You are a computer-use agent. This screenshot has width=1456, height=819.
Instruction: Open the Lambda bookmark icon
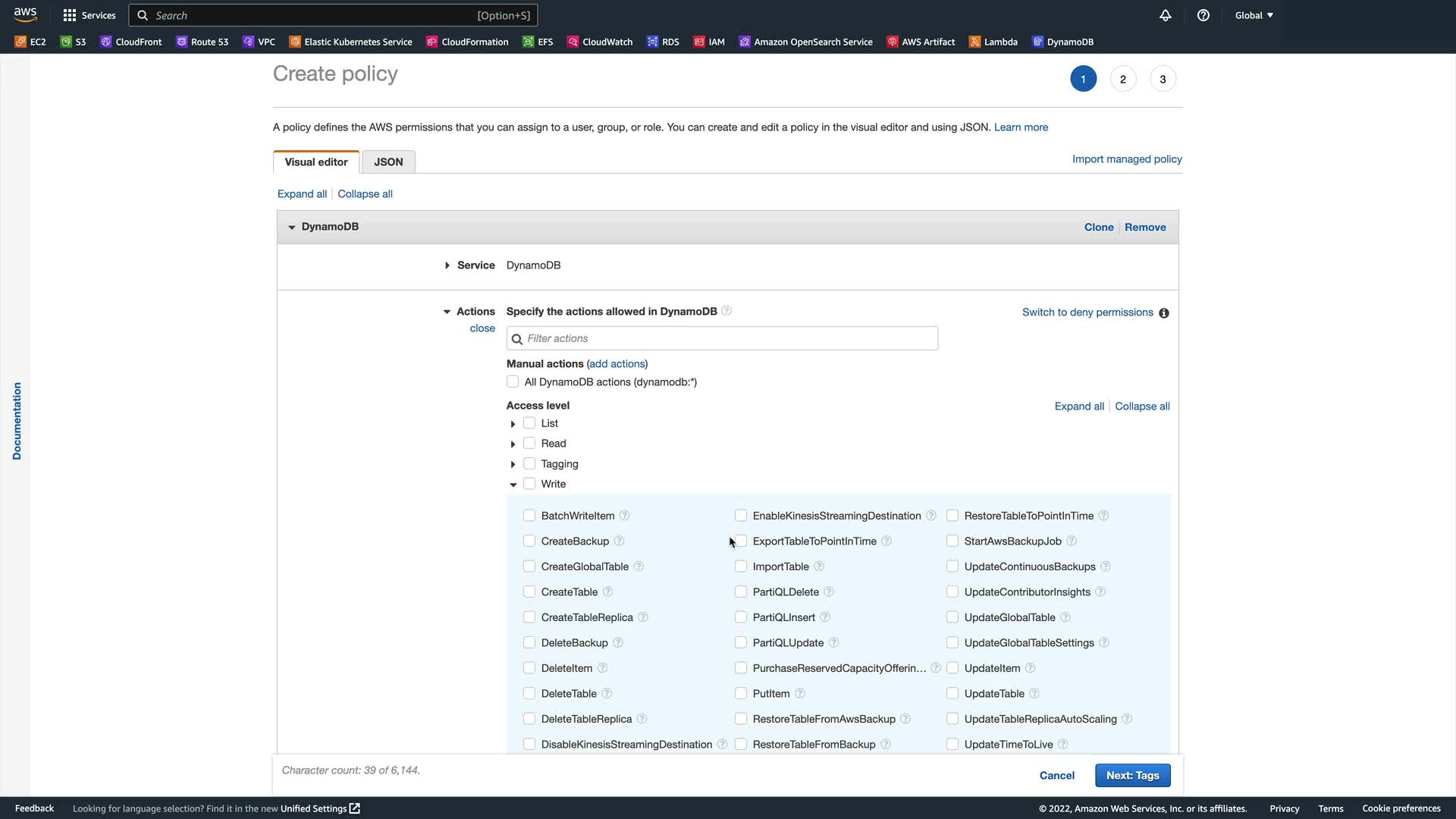pyautogui.click(x=974, y=42)
